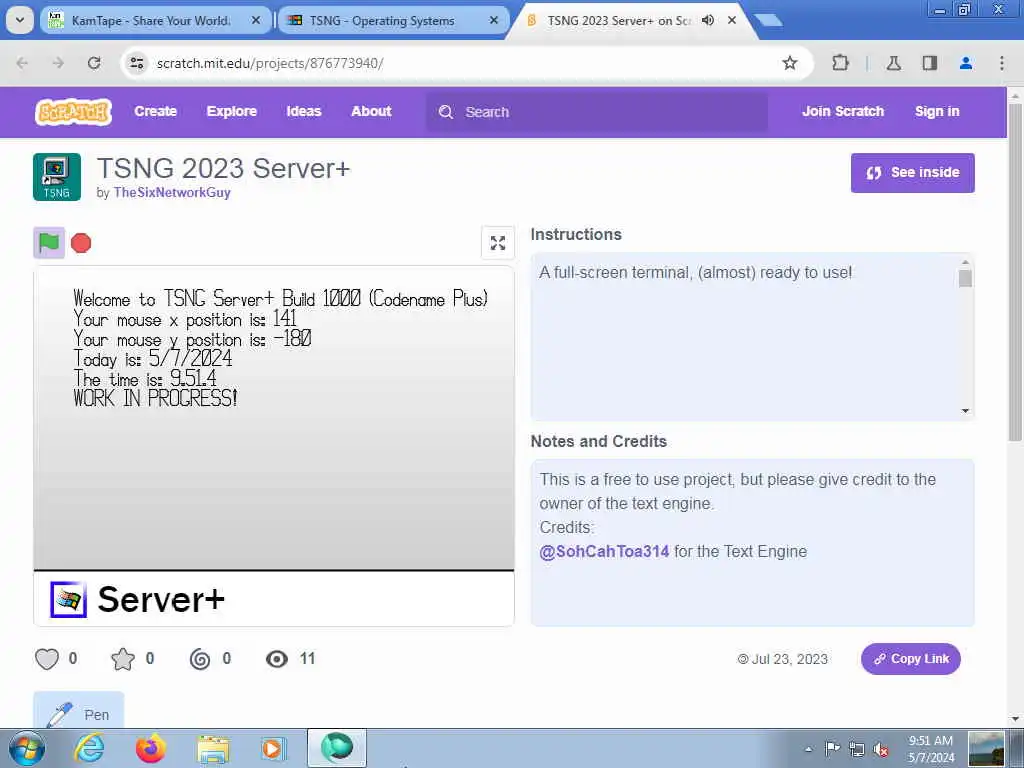
Task: Open Action Center flag tray icon
Action: coord(832,748)
